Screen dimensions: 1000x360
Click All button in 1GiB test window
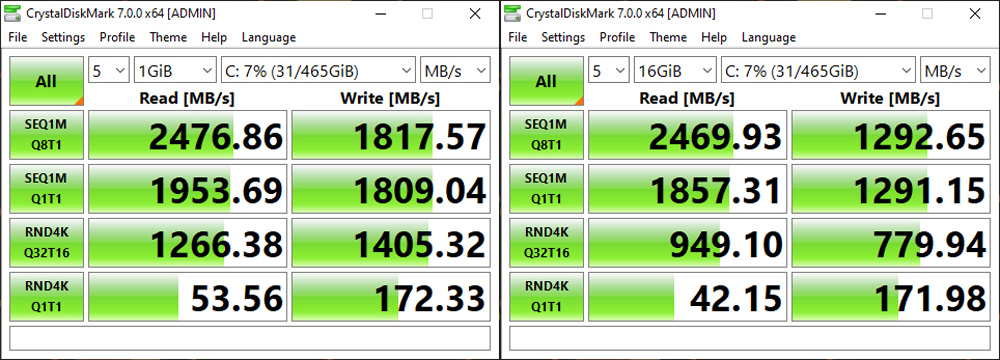tap(47, 81)
